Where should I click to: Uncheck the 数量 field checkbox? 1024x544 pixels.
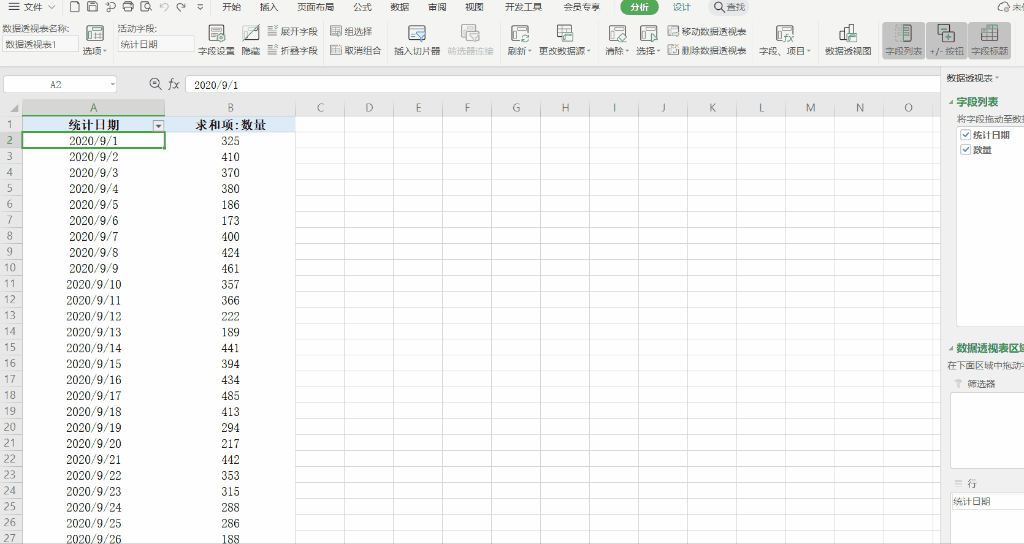965,150
